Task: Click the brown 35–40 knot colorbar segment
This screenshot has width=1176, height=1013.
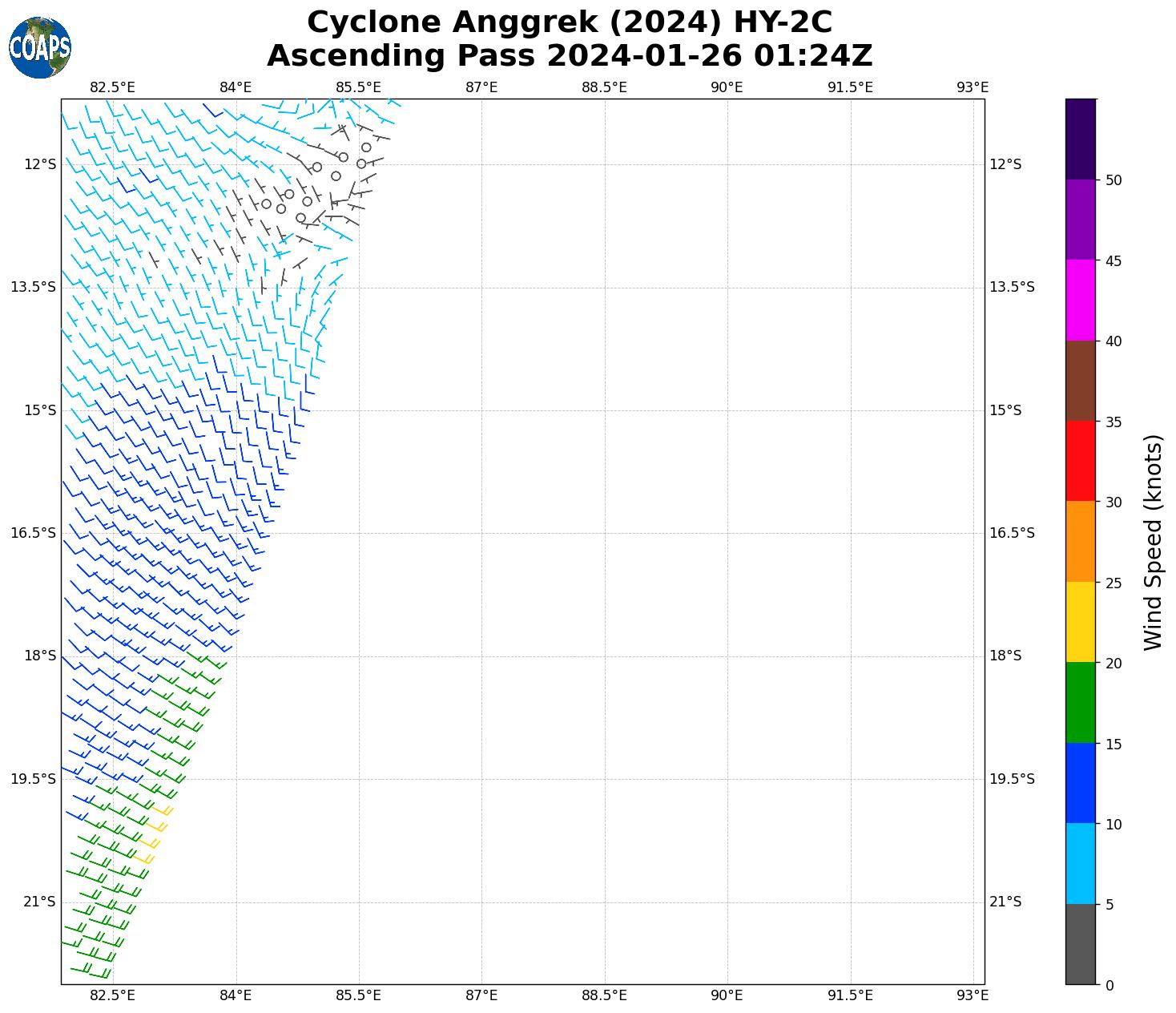Action: pos(1080,381)
